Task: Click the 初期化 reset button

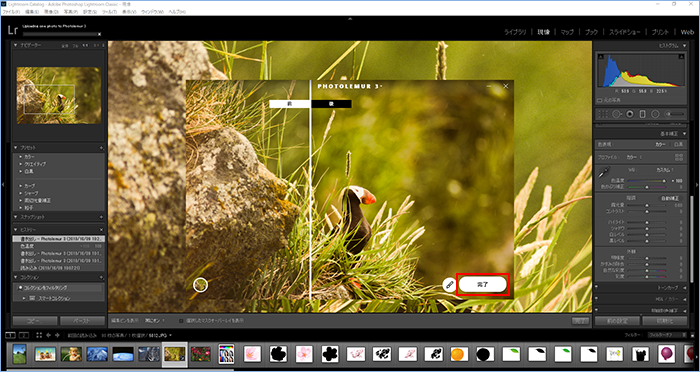Action: pos(665,321)
